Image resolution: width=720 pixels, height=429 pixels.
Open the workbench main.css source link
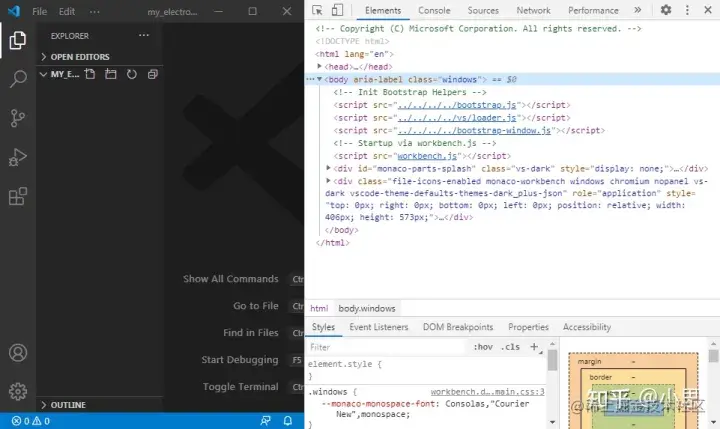488,392
